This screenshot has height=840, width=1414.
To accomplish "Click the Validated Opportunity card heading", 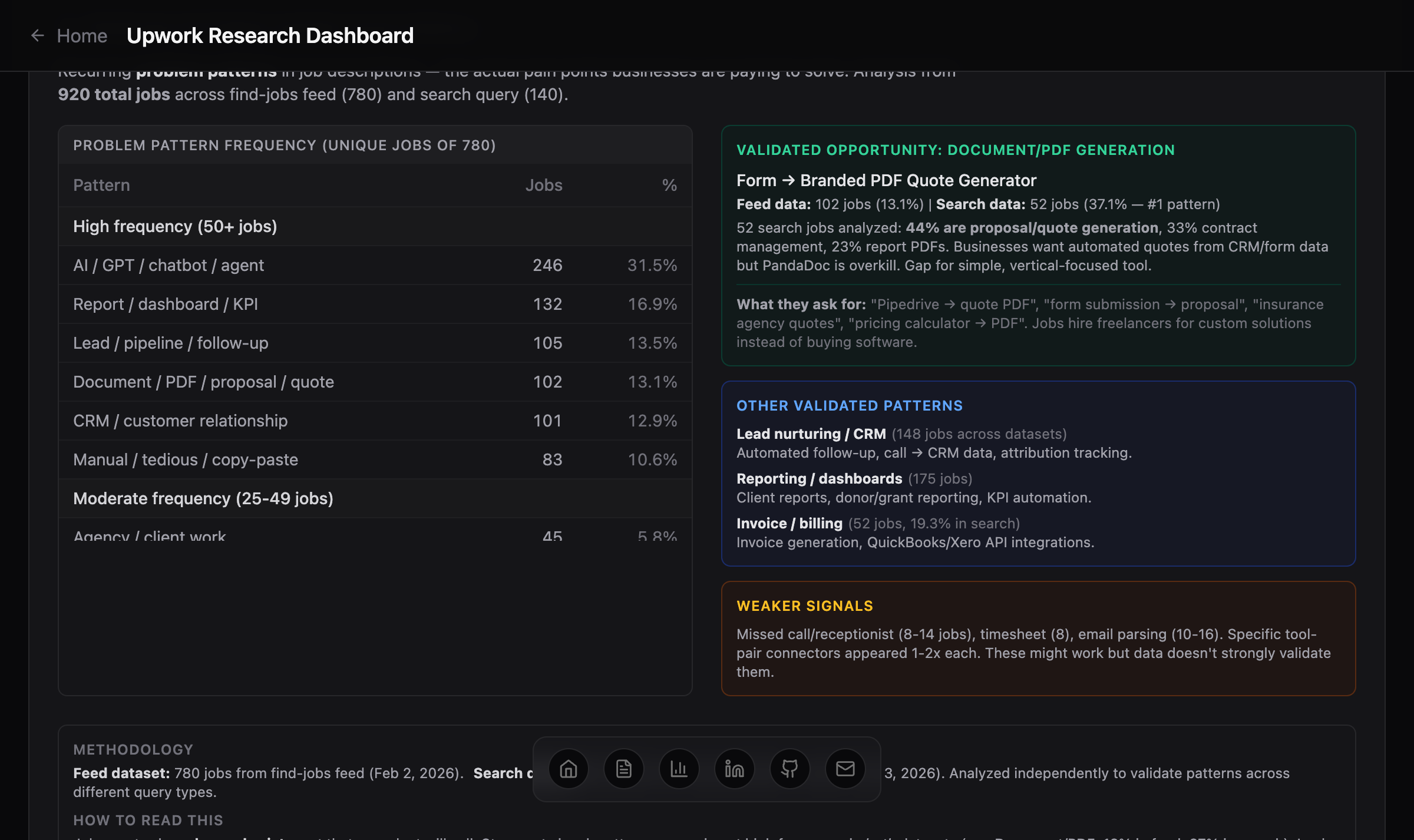I will pyautogui.click(x=955, y=150).
